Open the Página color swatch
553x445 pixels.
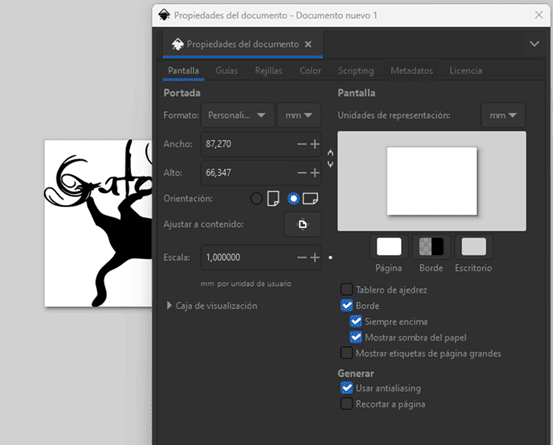(x=389, y=246)
